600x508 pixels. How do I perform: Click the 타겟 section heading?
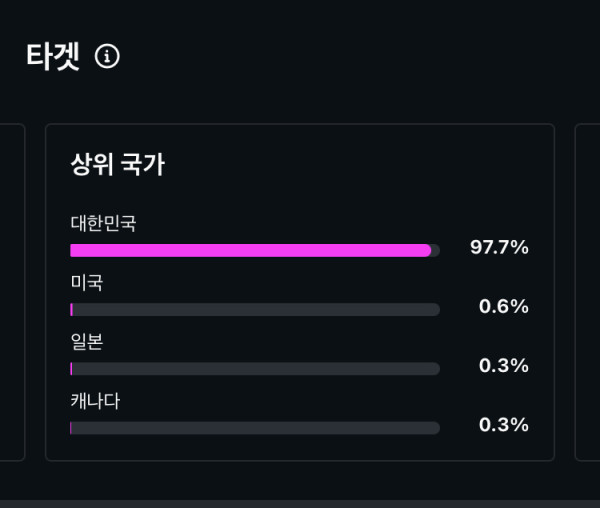(53, 57)
